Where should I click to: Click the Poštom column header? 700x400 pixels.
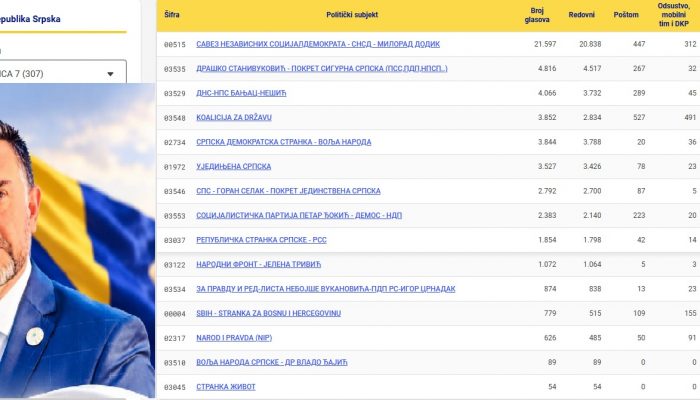[x=626, y=15]
